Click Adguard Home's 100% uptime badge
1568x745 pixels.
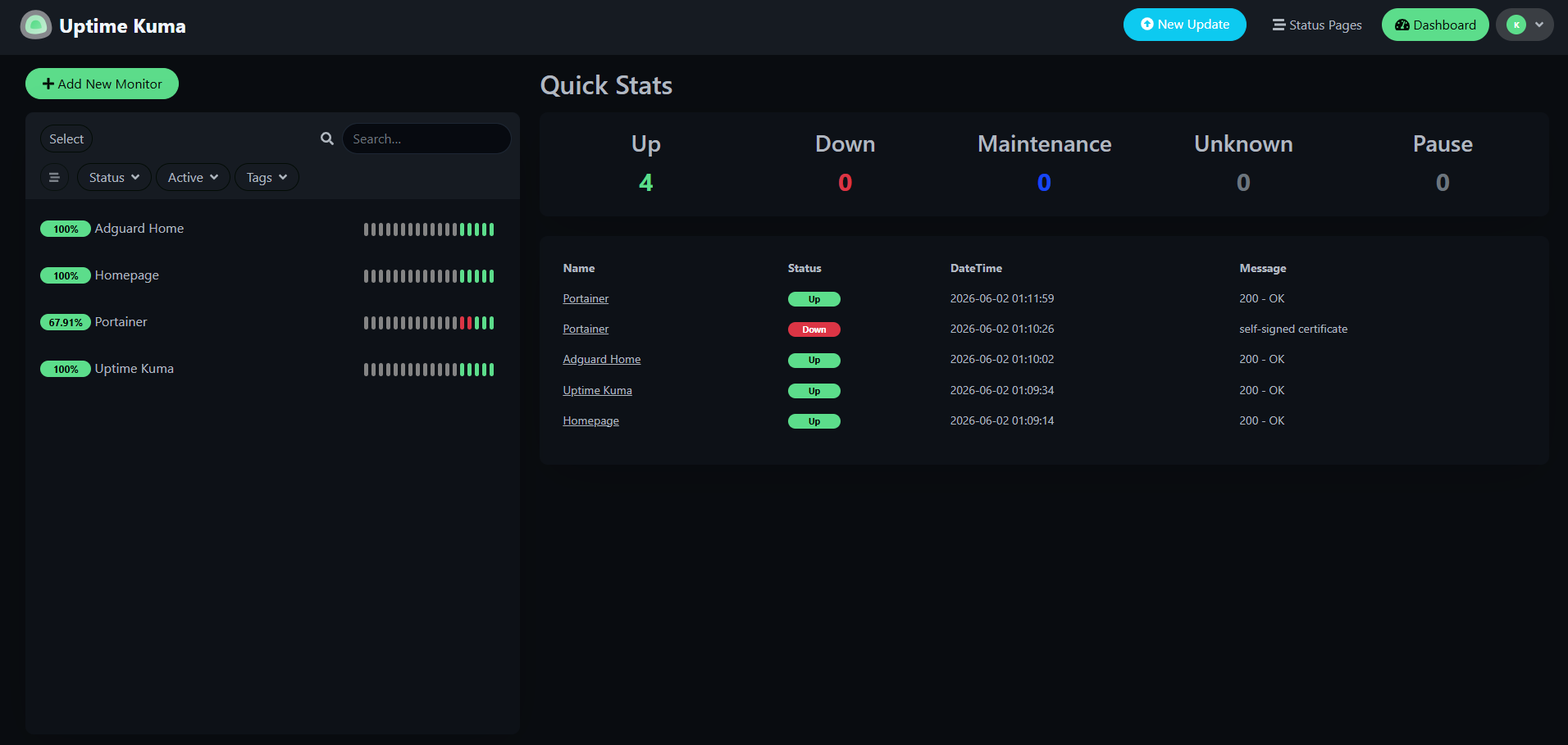click(66, 229)
